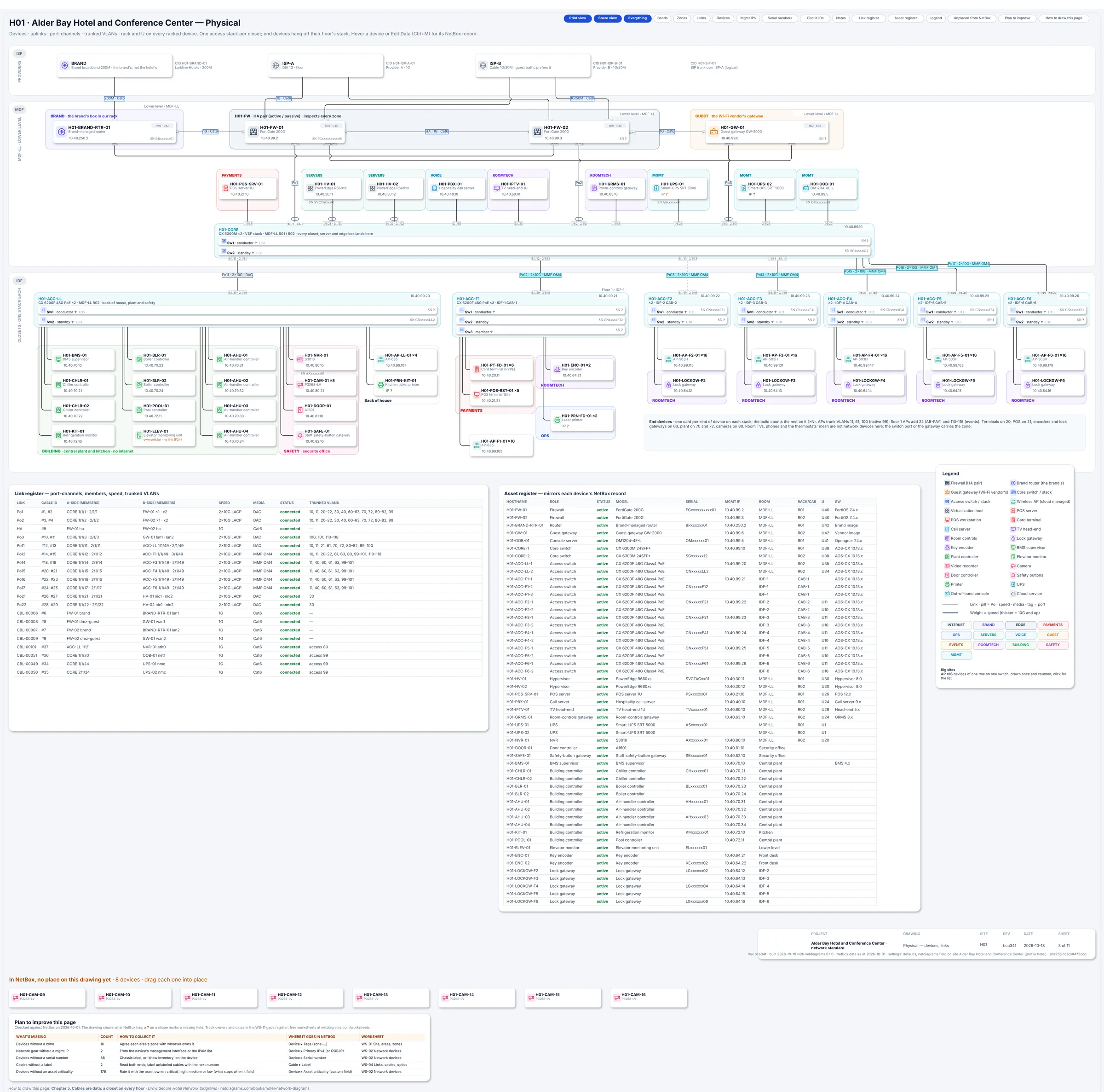Select the H01-FW-02 firewall icon
1104x1092 pixels.
(x=537, y=132)
